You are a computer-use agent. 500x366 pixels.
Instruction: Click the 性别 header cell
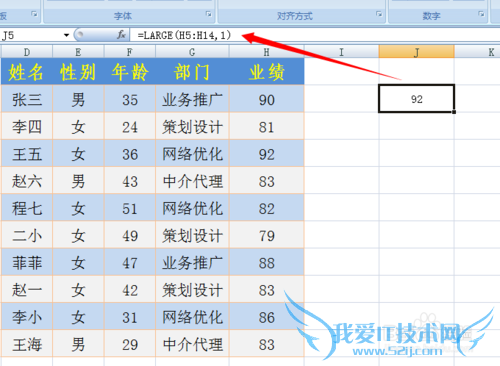coord(78,72)
